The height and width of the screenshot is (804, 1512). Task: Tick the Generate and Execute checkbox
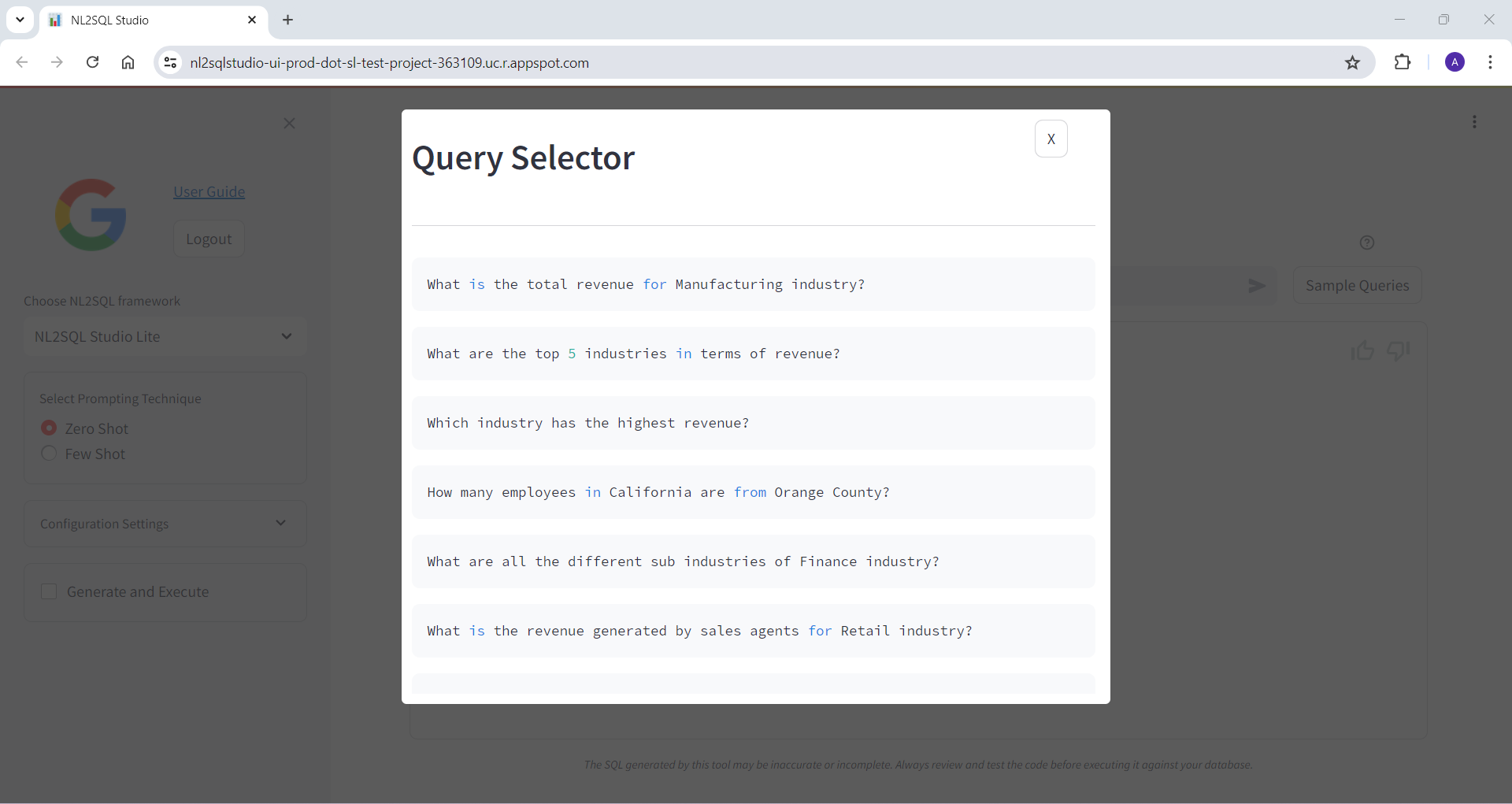coord(49,591)
